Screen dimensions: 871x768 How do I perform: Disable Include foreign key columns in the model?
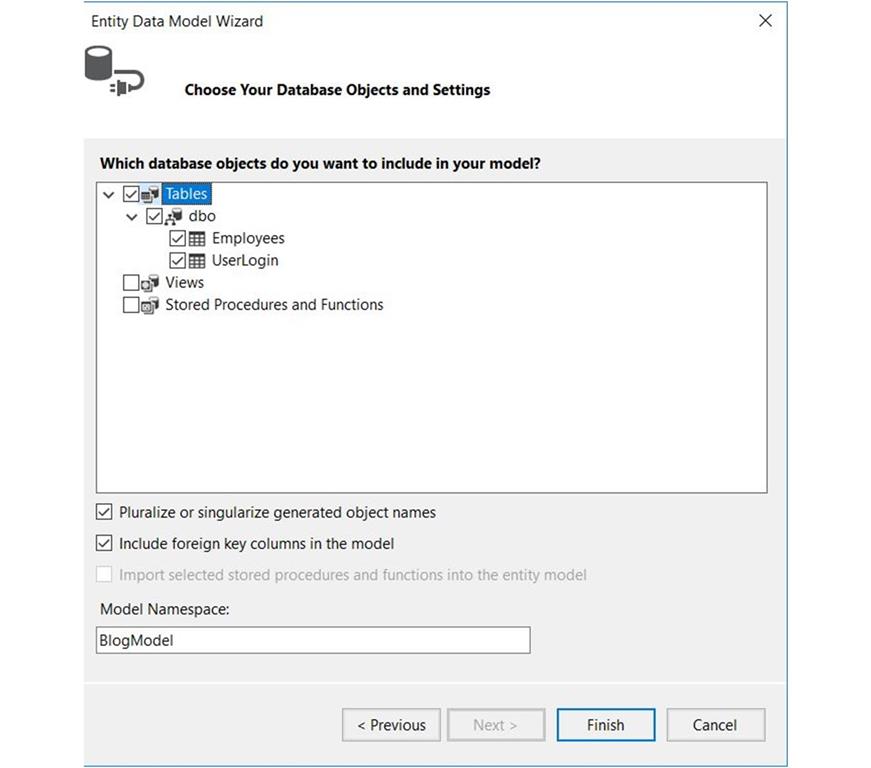tap(103, 543)
